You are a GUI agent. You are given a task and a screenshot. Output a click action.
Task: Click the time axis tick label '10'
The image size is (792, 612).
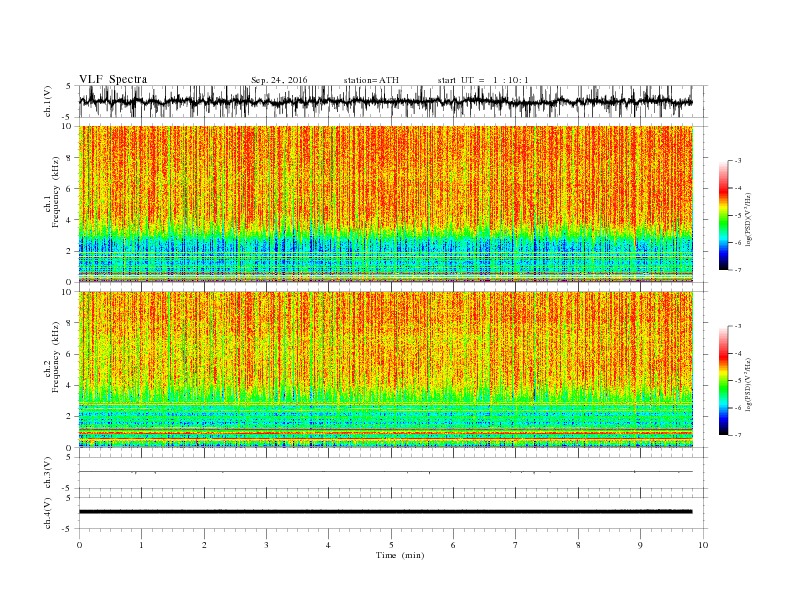click(x=703, y=545)
